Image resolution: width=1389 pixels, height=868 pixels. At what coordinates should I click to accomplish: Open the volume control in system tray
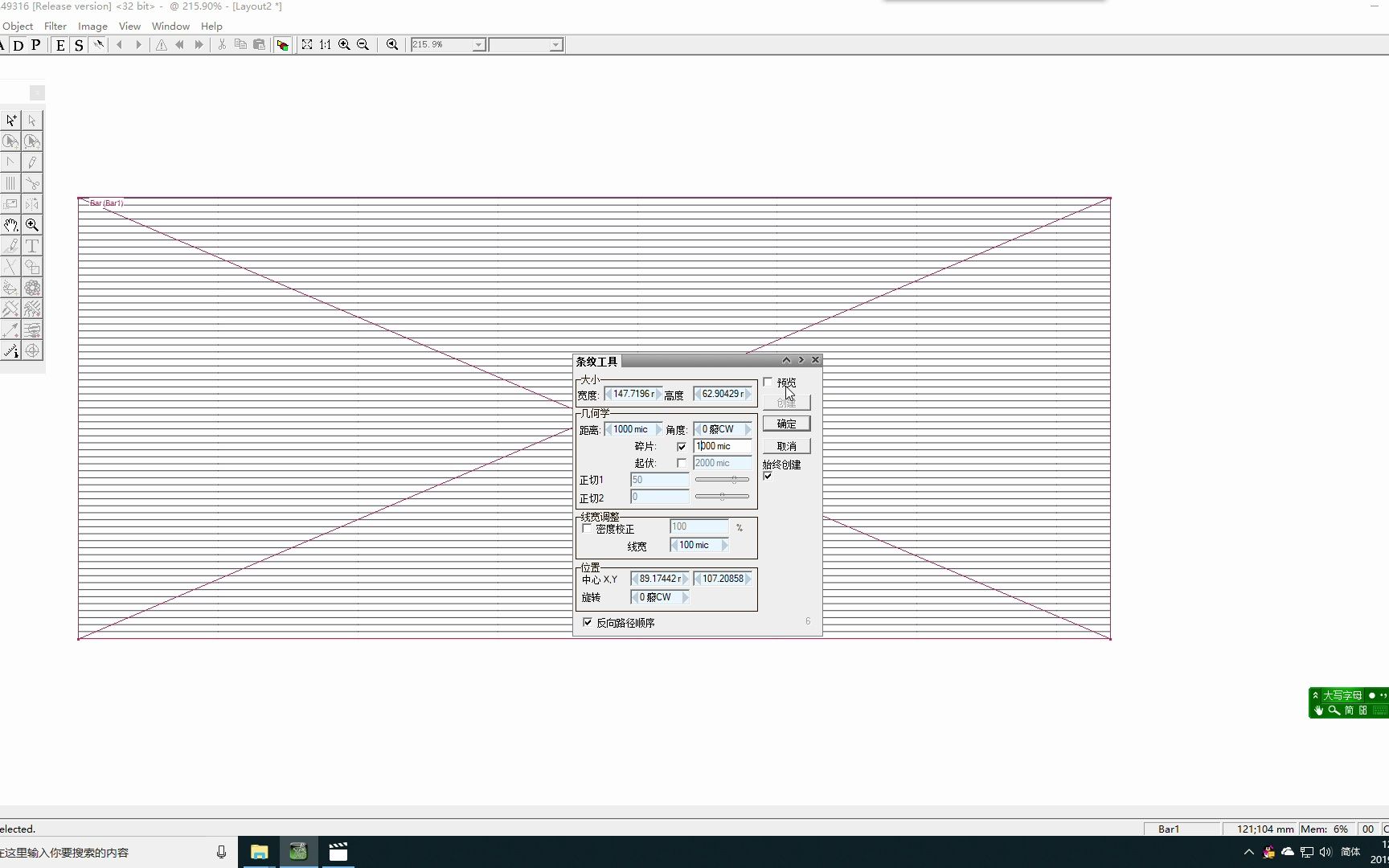click(1325, 852)
